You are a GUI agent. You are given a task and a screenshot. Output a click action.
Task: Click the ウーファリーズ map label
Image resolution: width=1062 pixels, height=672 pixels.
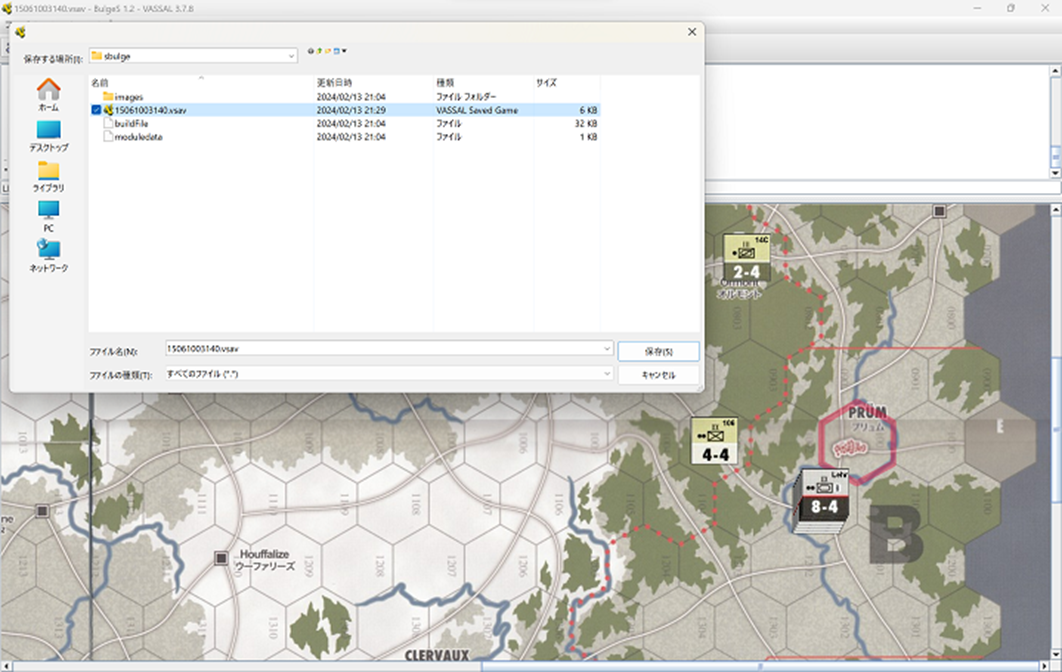point(265,566)
